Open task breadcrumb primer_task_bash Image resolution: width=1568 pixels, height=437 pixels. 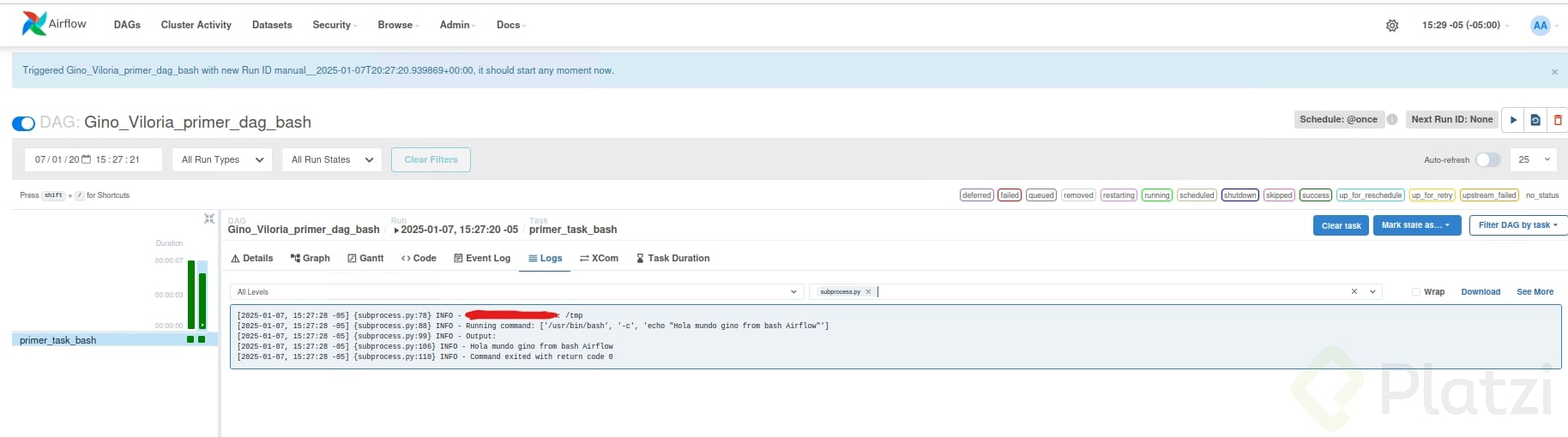pyautogui.click(x=573, y=230)
